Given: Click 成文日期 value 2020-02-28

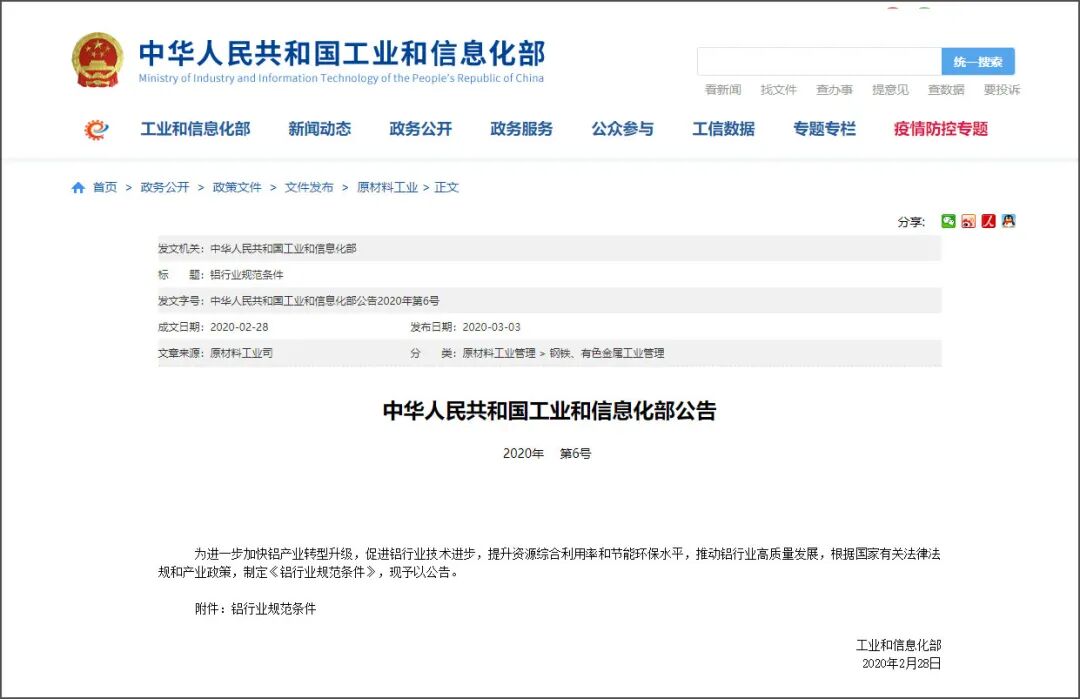Looking at the screenshot, I should [239, 327].
